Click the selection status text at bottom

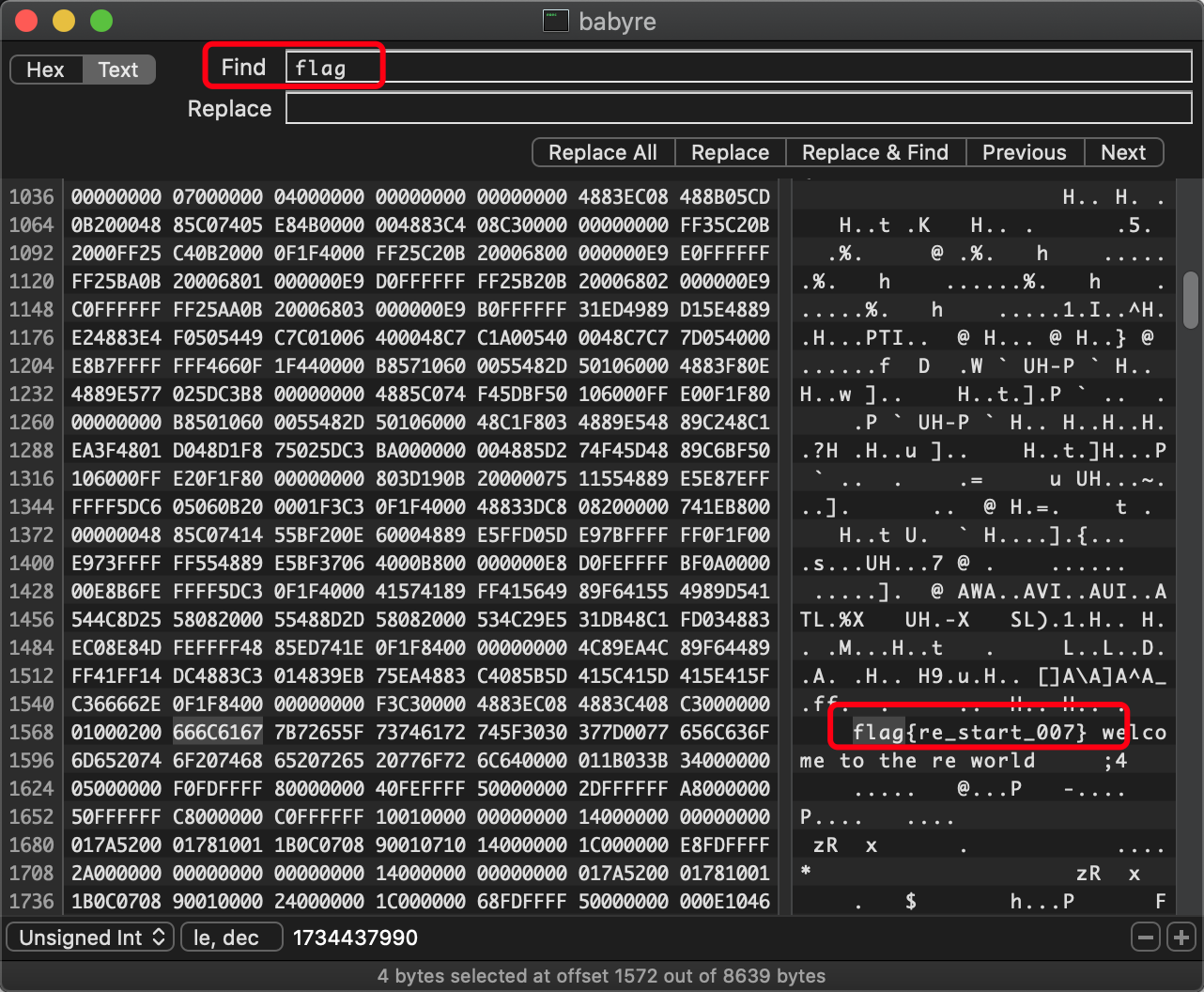point(601,976)
